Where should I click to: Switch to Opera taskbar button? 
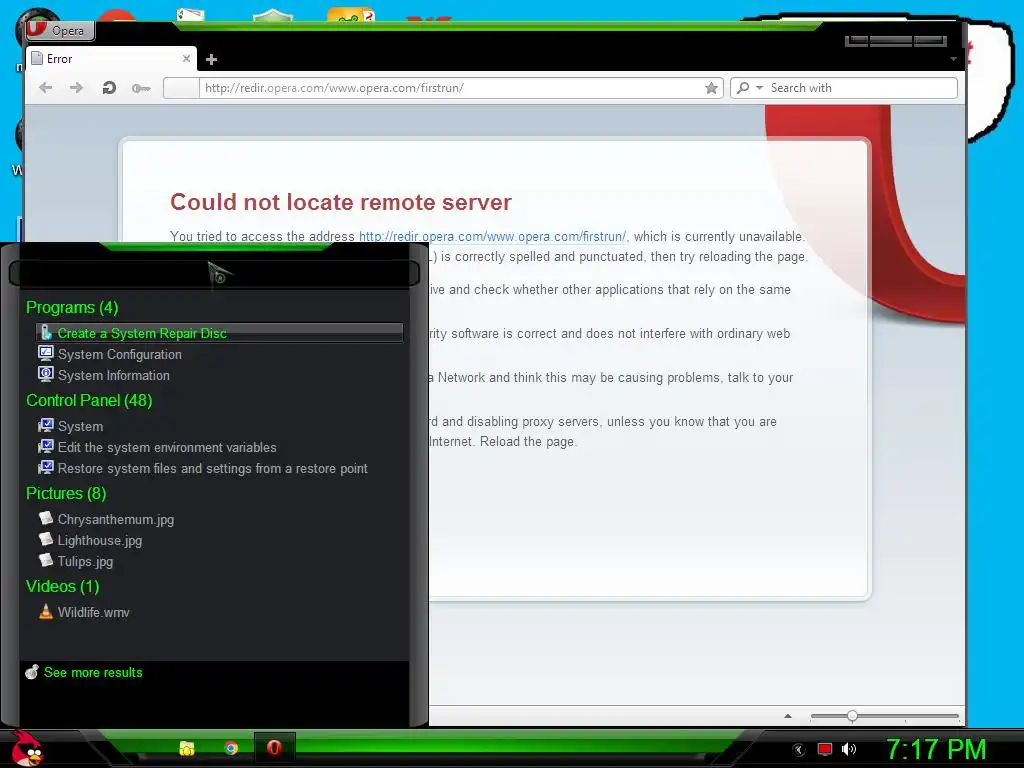pos(274,748)
